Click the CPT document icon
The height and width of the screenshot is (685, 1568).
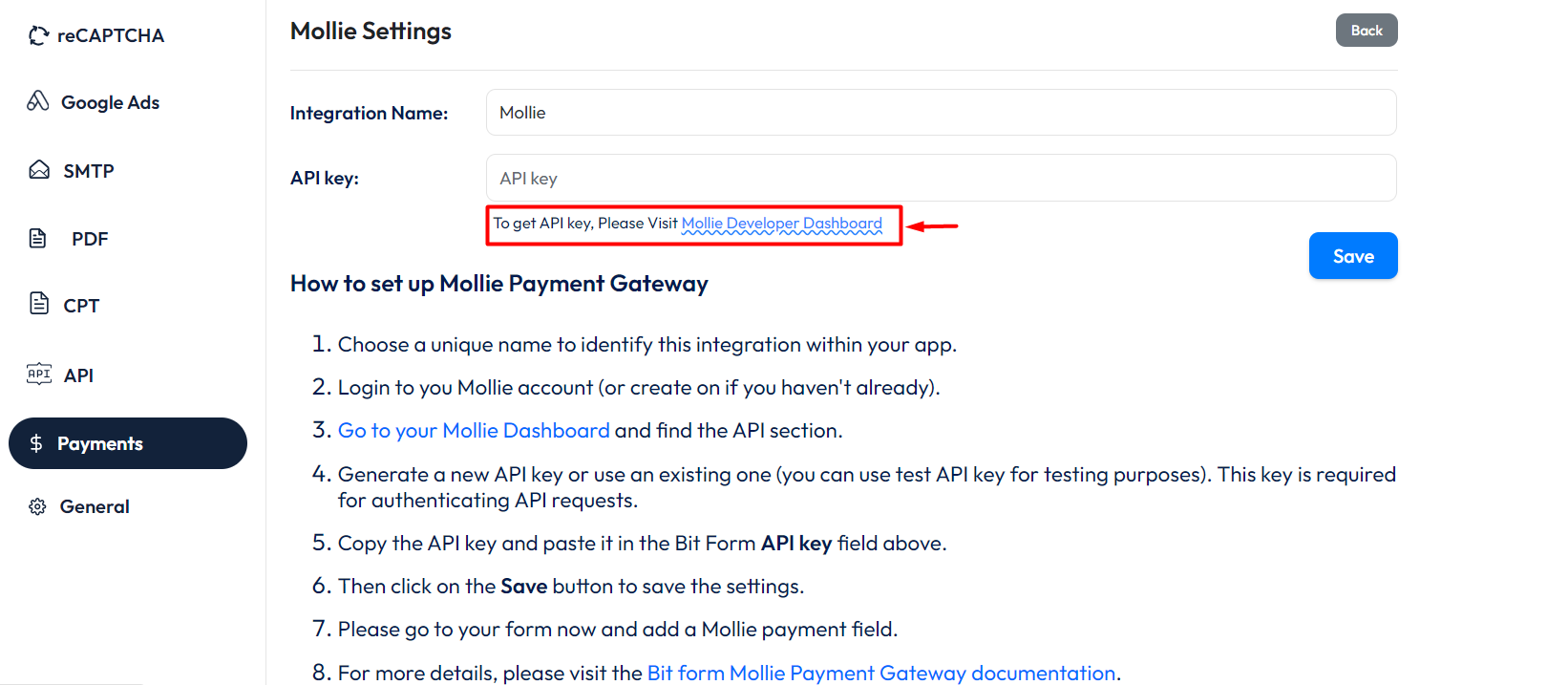coord(39,304)
